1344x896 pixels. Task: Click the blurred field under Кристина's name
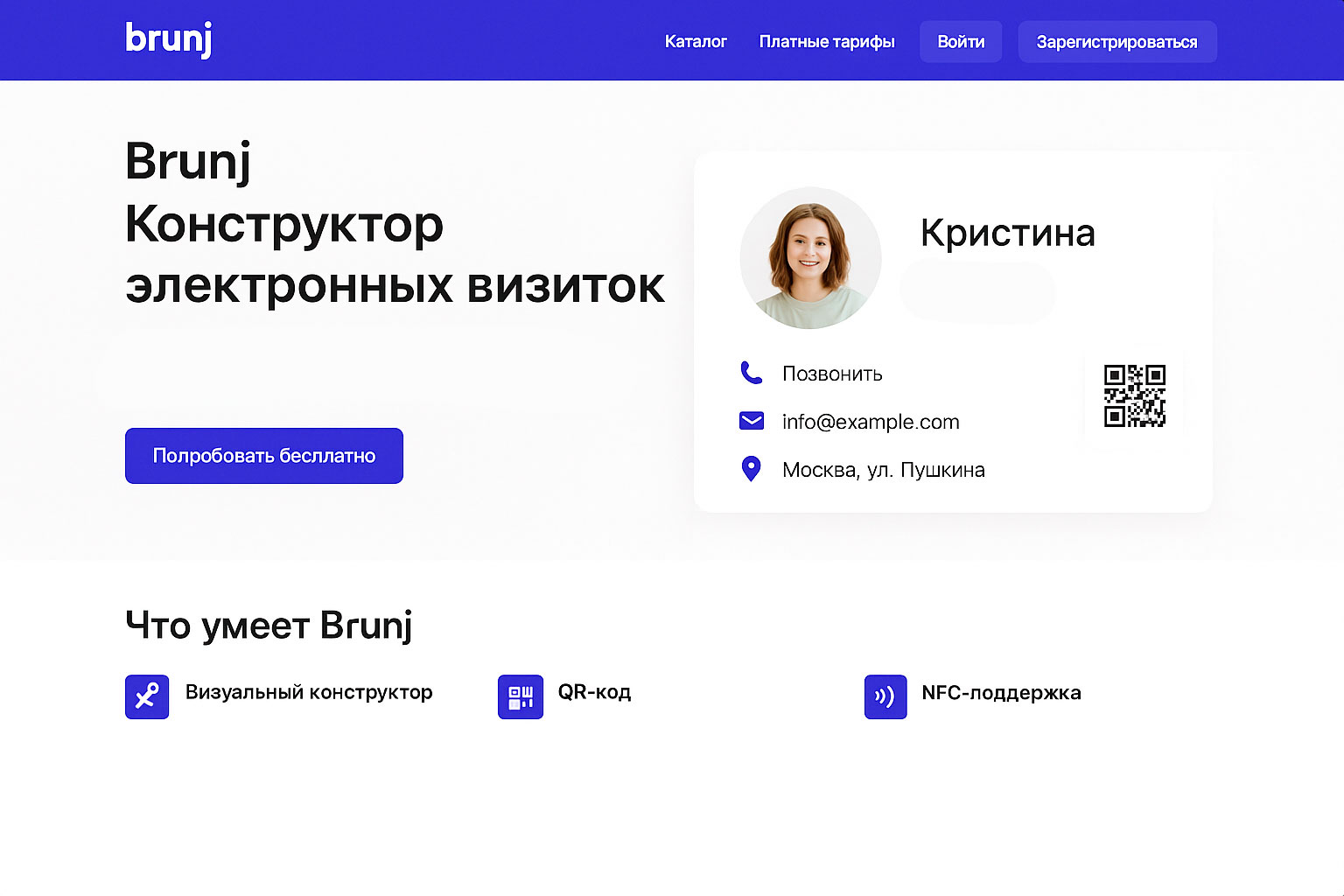977,292
